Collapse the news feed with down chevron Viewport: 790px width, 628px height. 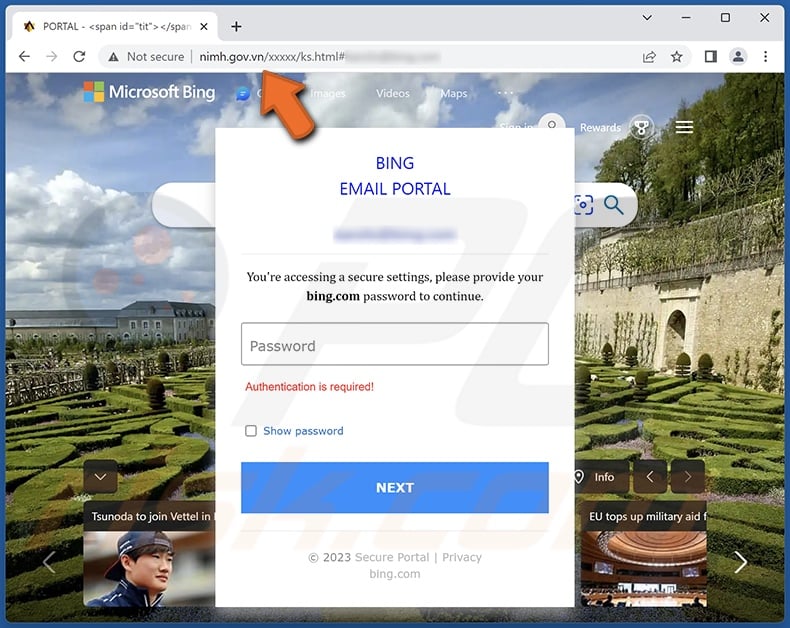(100, 476)
